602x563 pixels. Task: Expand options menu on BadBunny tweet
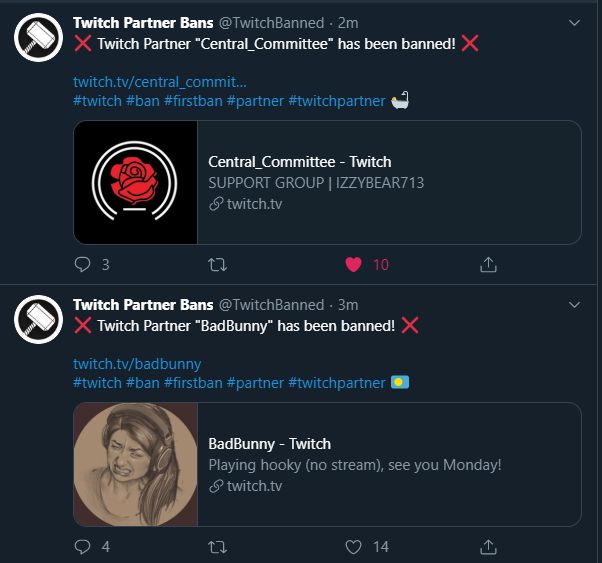pyautogui.click(x=574, y=305)
